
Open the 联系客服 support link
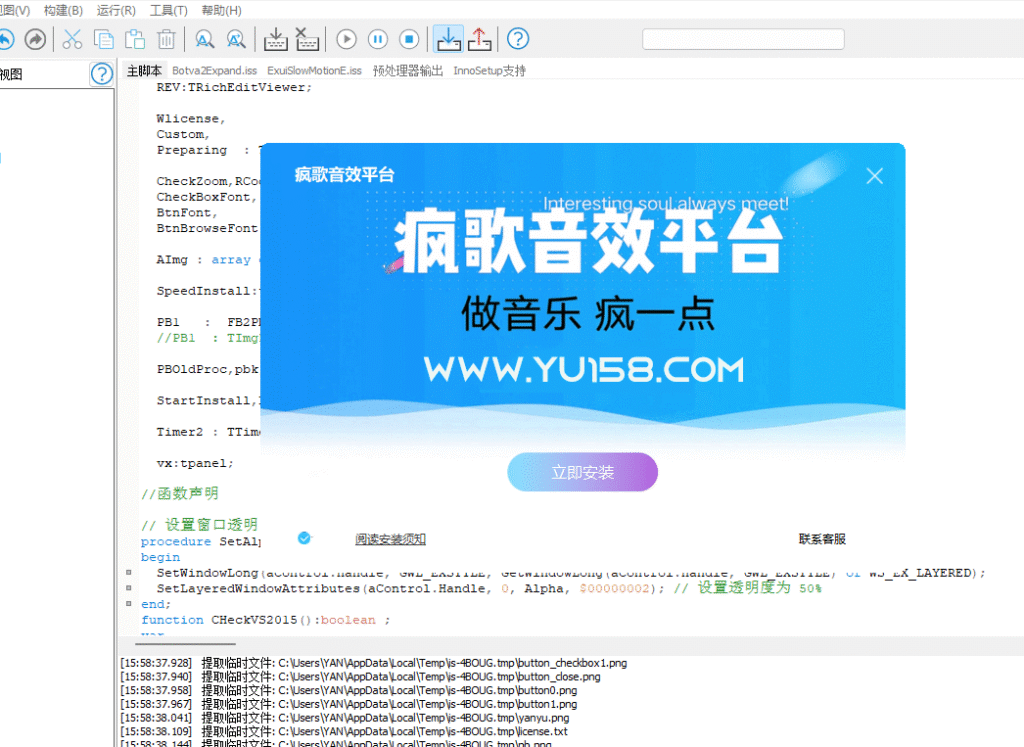pos(824,538)
